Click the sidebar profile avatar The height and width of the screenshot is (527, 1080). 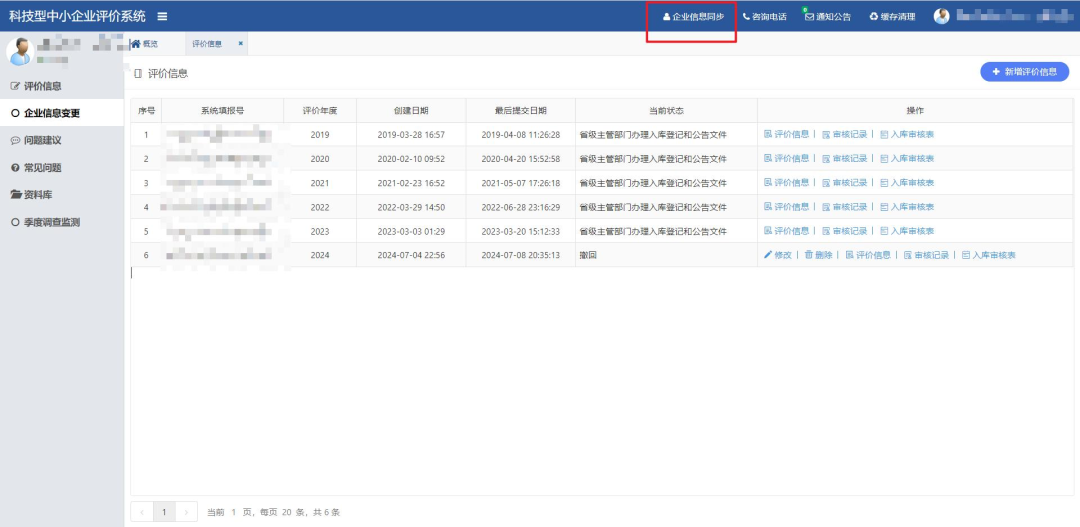pyautogui.click(x=20, y=51)
